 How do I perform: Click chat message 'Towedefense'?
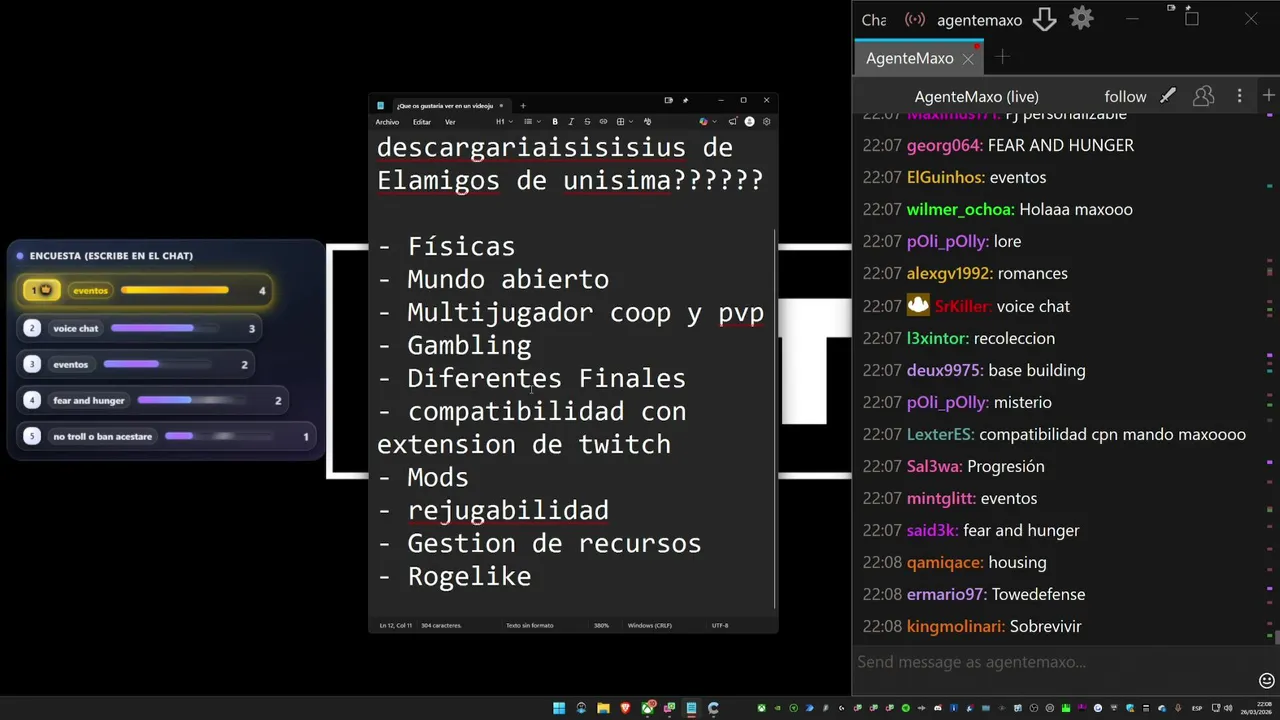tap(1038, 594)
